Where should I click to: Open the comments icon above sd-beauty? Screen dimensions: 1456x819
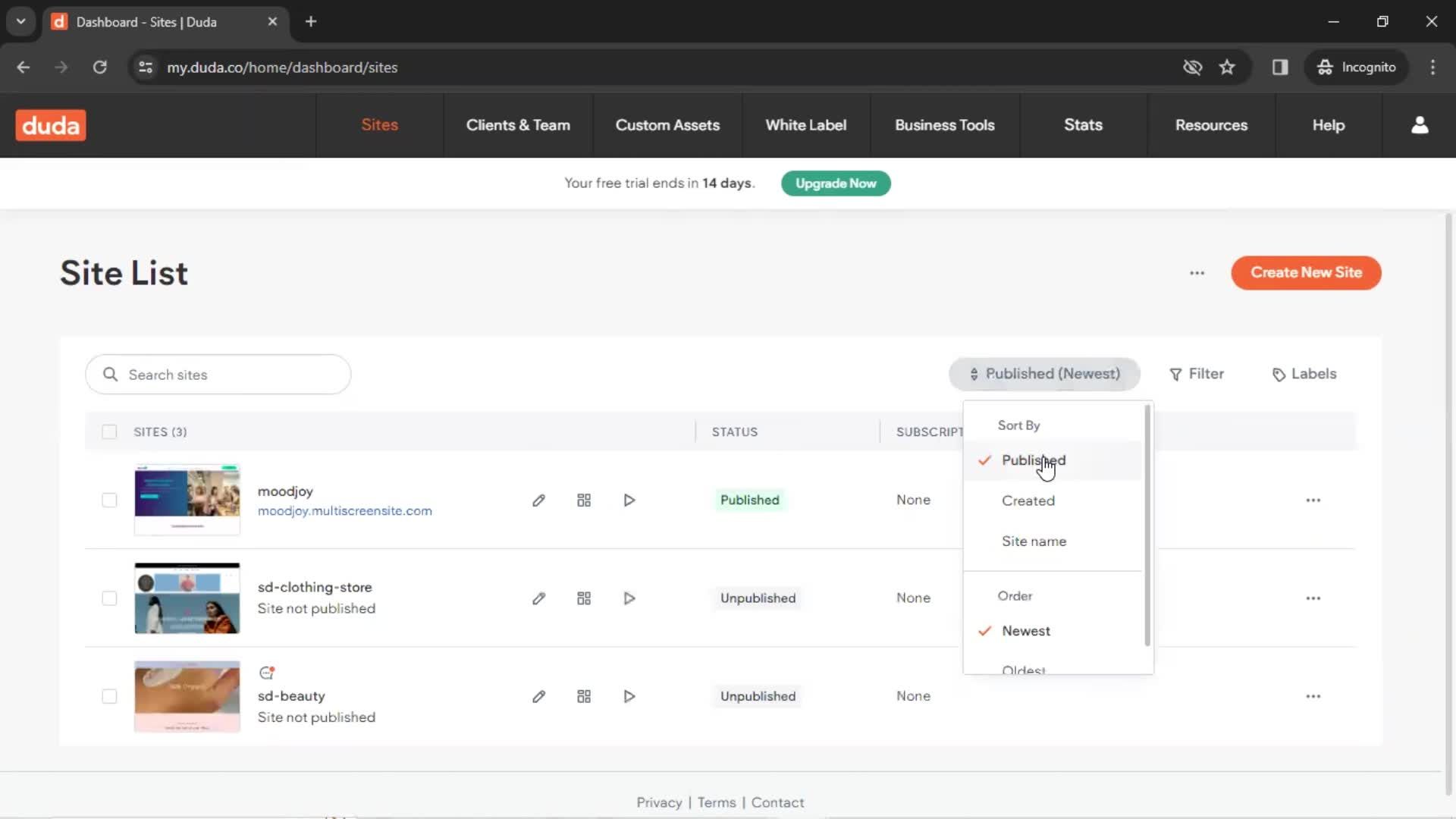(266, 673)
